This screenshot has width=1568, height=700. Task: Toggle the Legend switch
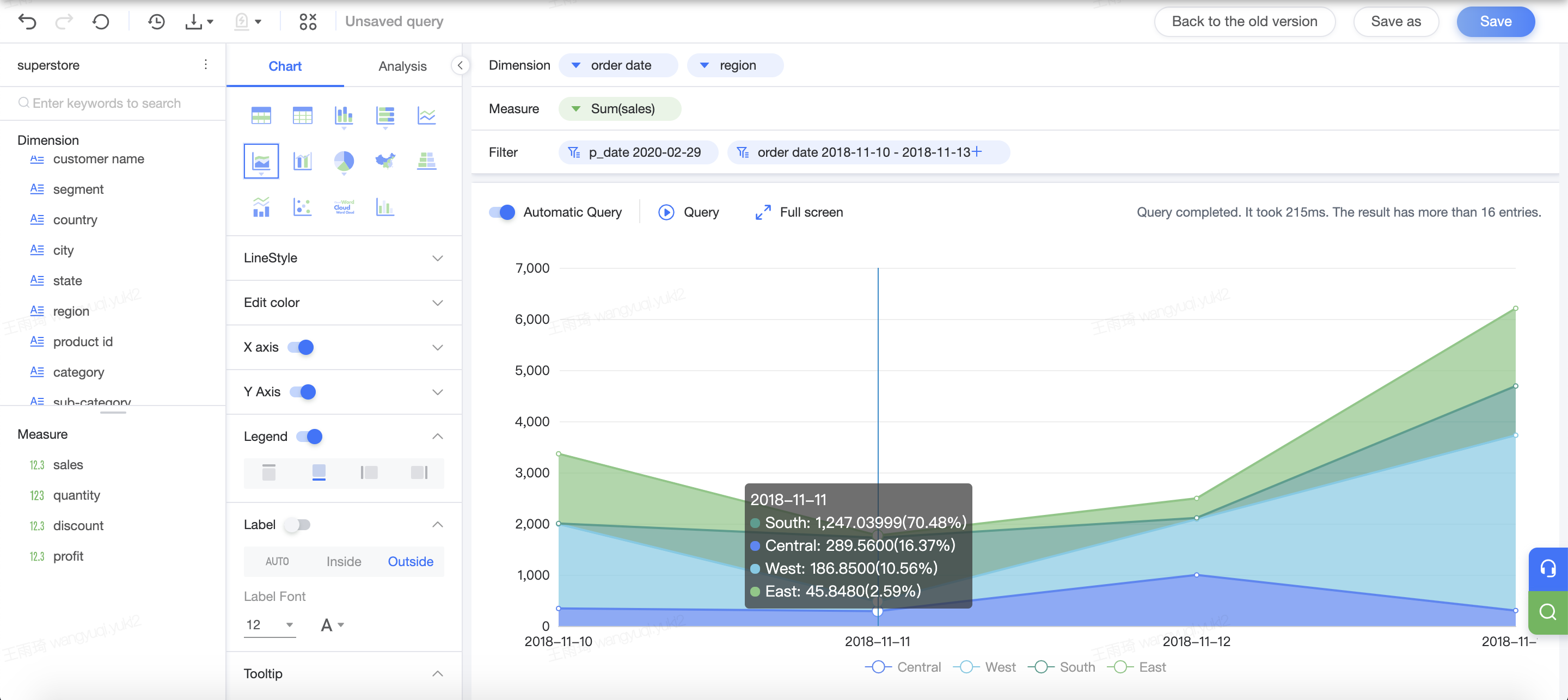(x=309, y=437)
